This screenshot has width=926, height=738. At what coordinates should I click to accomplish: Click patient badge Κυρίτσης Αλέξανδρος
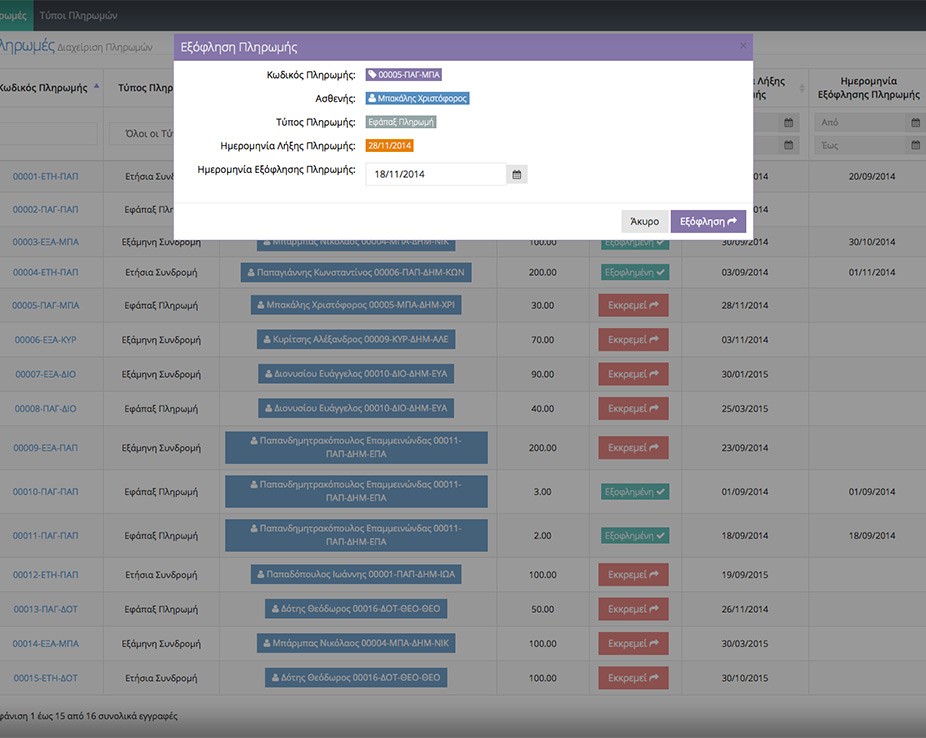tap(356, 339)
